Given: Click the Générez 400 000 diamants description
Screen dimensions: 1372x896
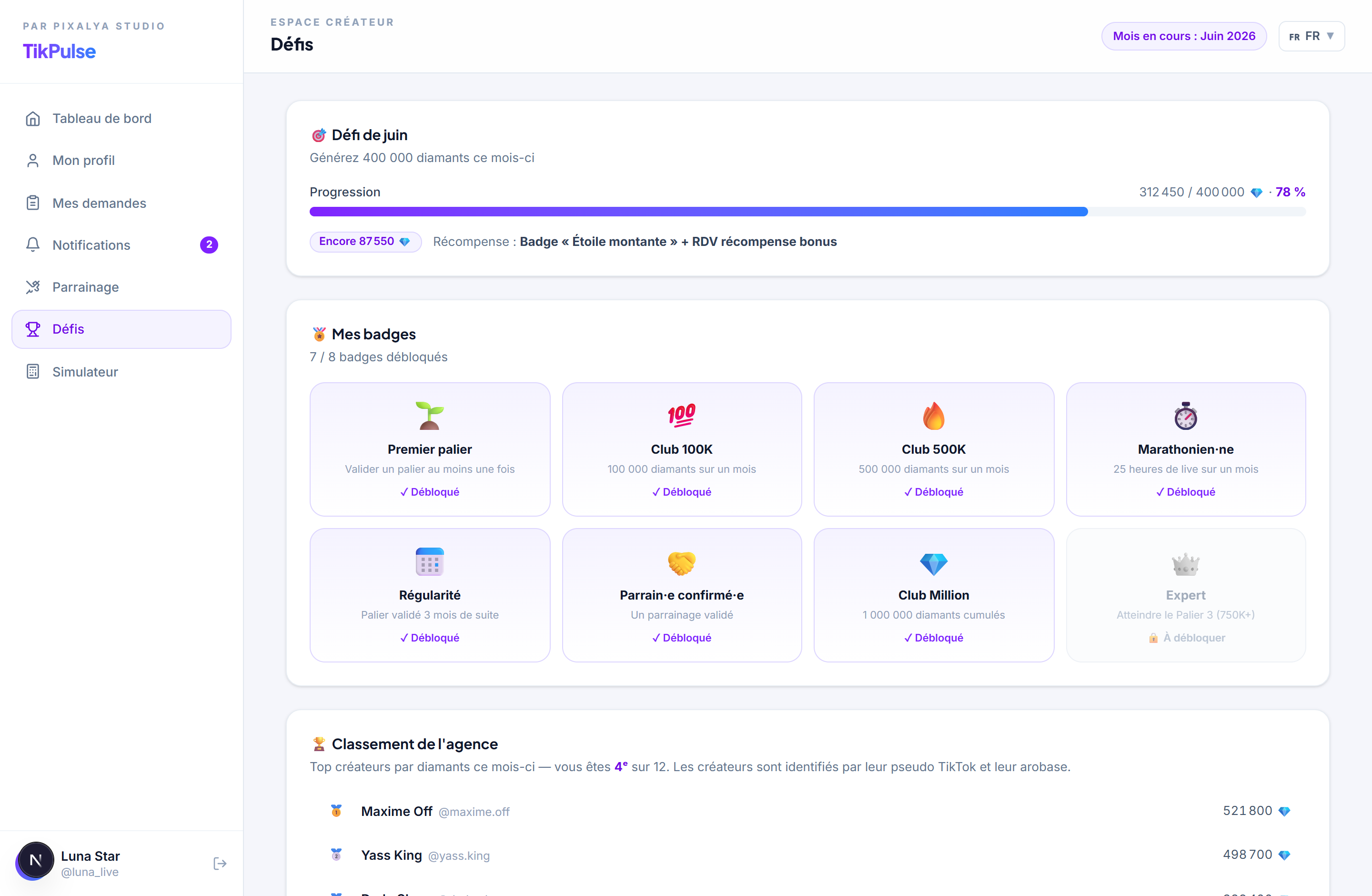Looking at the screenshot, I should [x=422, y=158].
